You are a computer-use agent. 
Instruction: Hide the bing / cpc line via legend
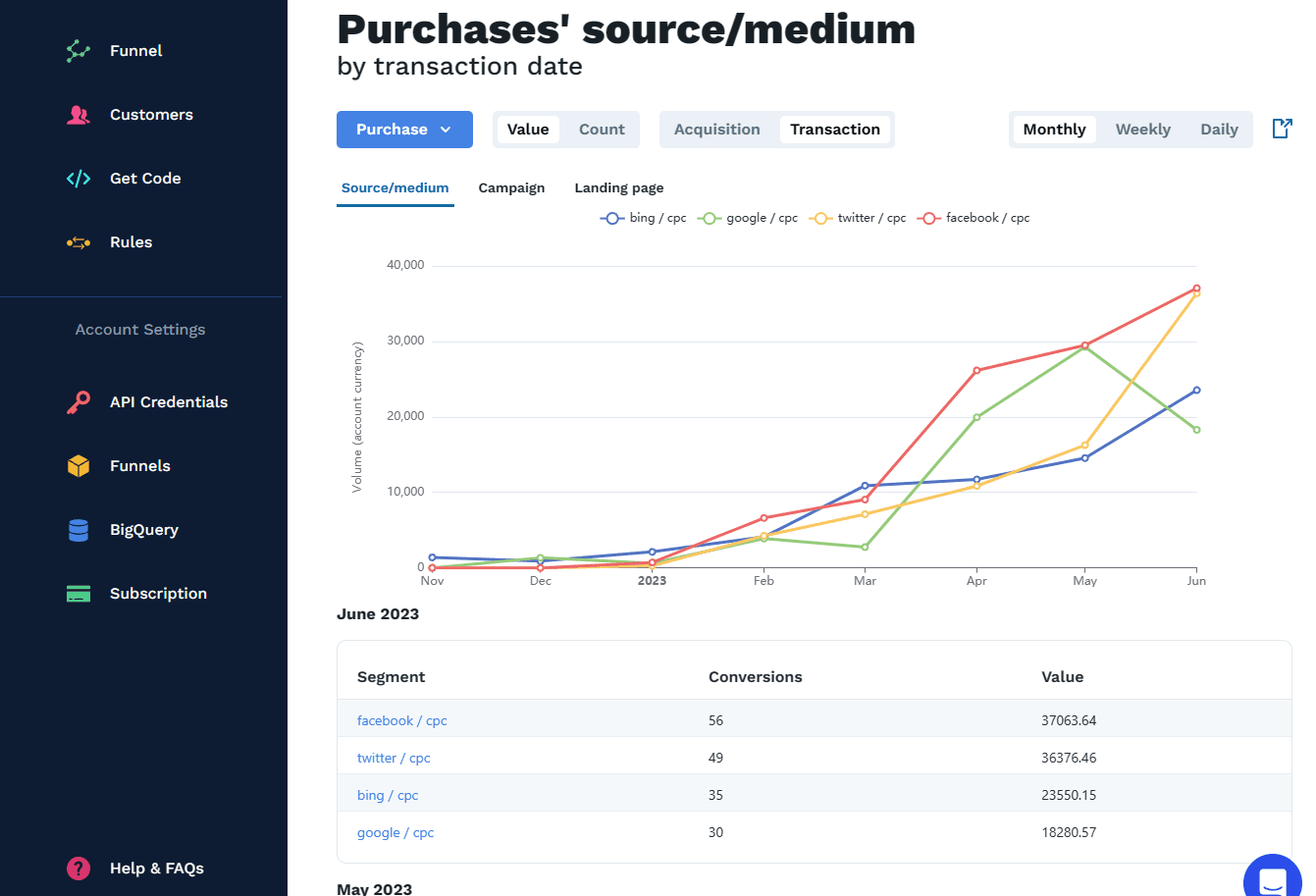tap(643, 217)
